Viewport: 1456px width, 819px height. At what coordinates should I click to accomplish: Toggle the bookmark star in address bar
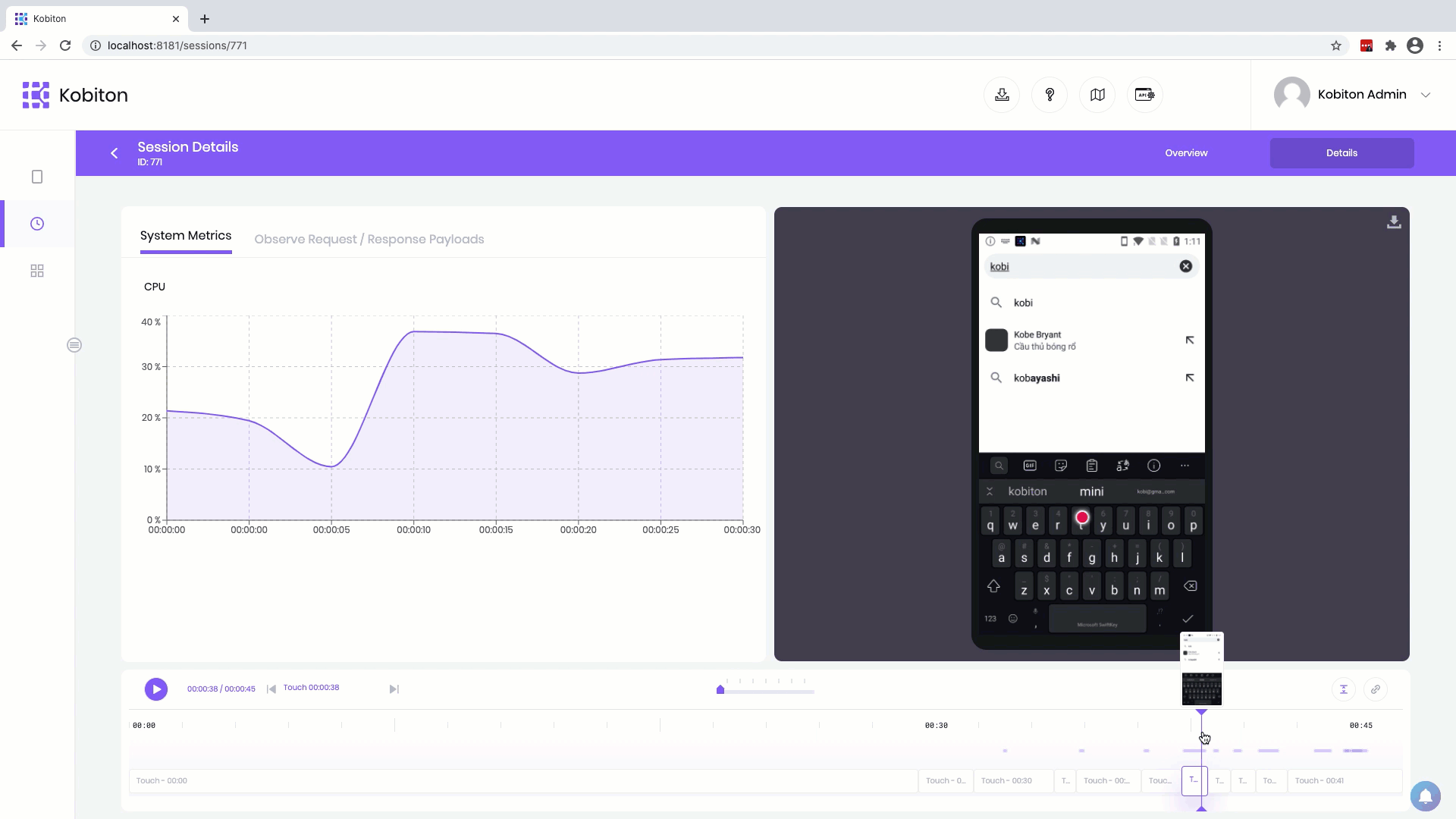[1335, 45]
